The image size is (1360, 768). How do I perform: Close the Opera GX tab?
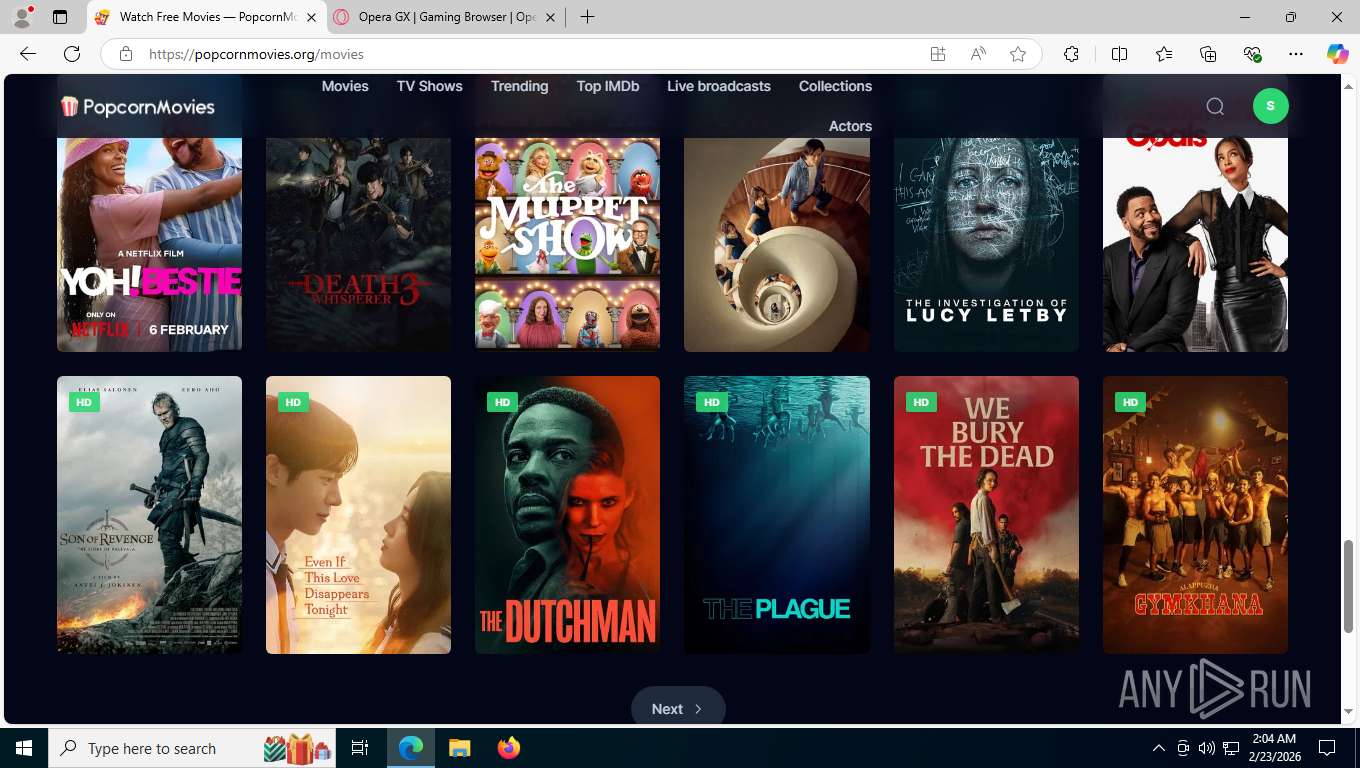pos(549,17)
